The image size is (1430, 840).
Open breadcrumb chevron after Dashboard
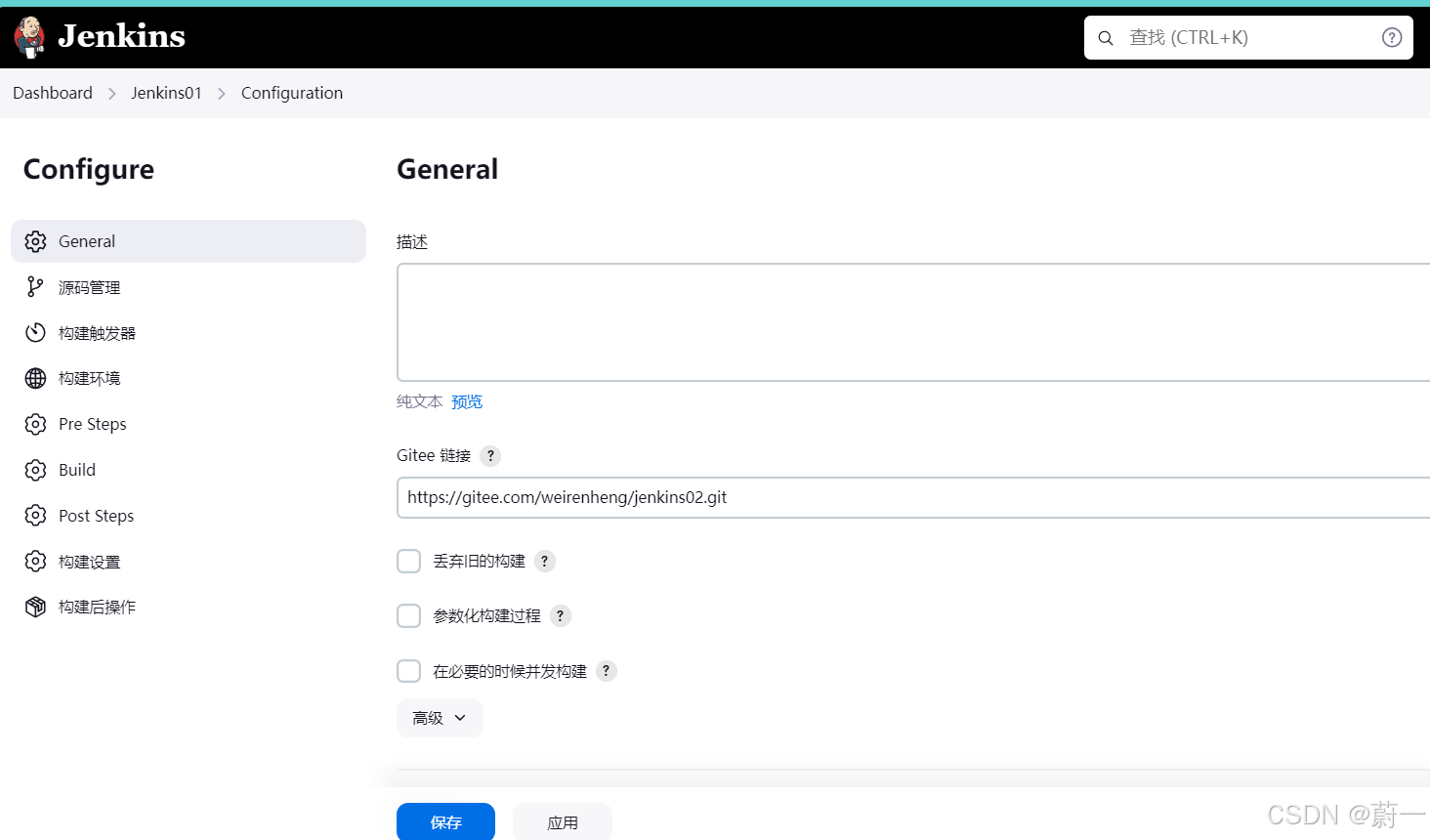point(112,94)
